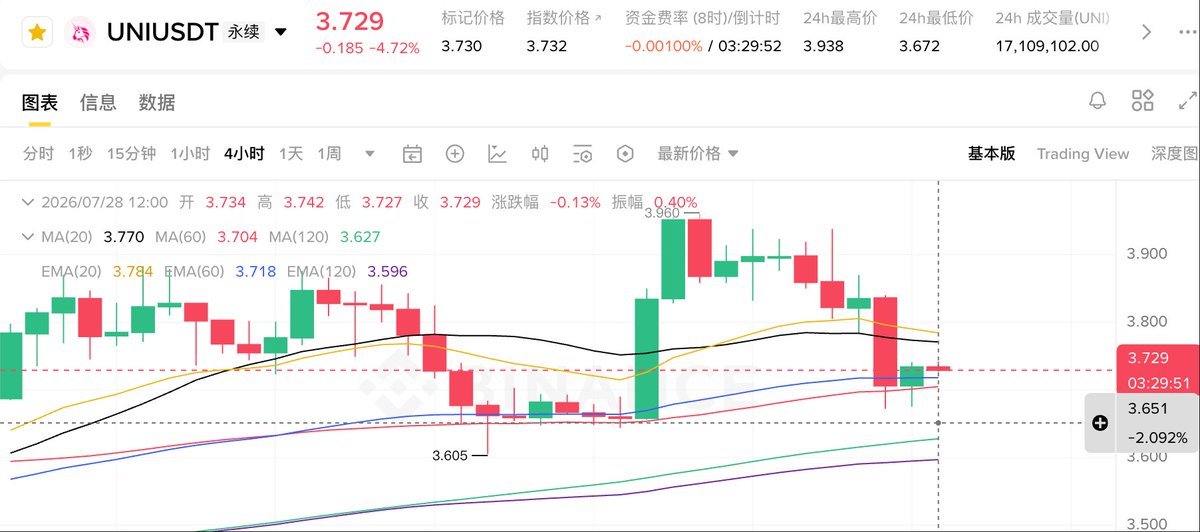Switch to 深度图 depth chart

tap(1174, 154)
